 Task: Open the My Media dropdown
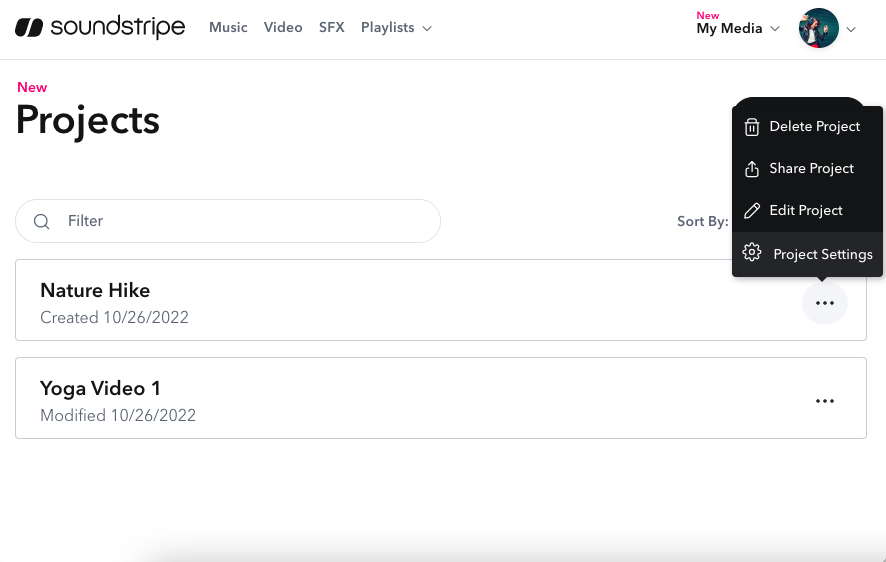[737, 29]
